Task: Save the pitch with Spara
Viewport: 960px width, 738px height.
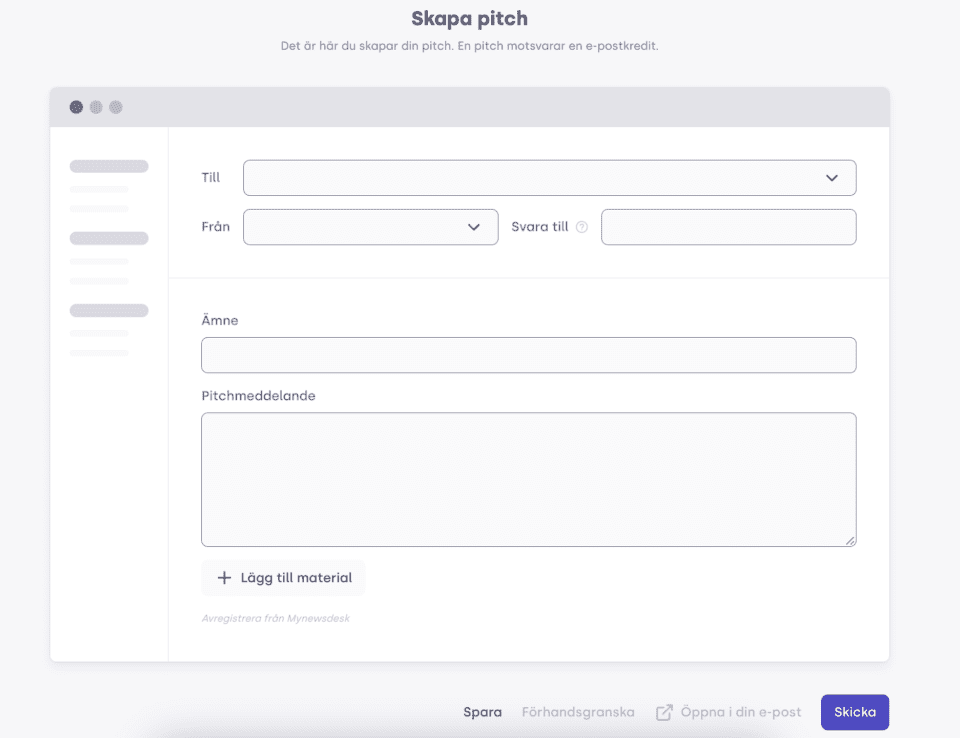Action: click(x=482, y=712)
